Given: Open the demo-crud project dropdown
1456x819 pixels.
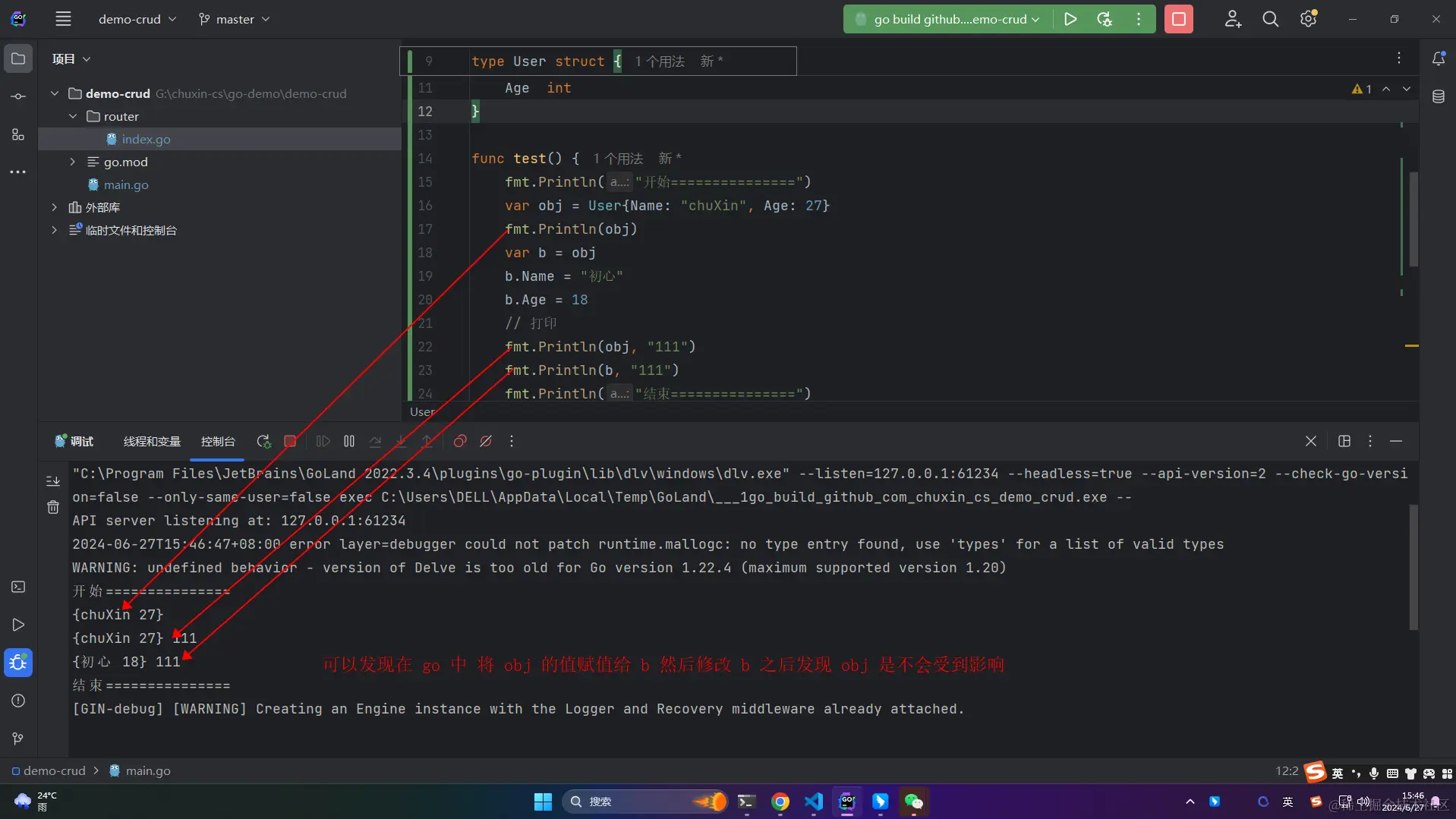Looking at the screenshot, I should (x=137, y=19).
